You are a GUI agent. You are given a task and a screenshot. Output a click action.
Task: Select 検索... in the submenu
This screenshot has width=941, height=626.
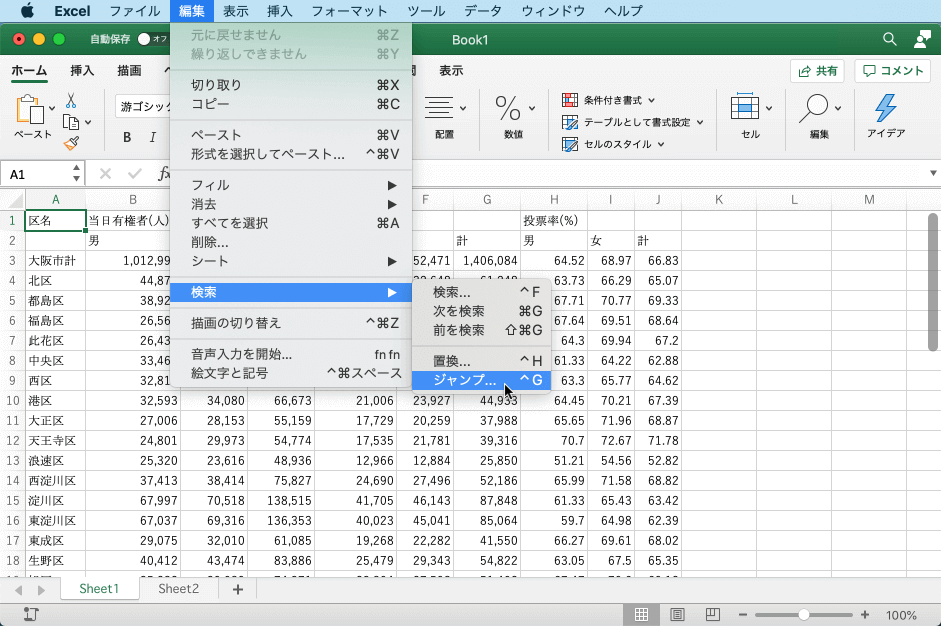[481, 292]
